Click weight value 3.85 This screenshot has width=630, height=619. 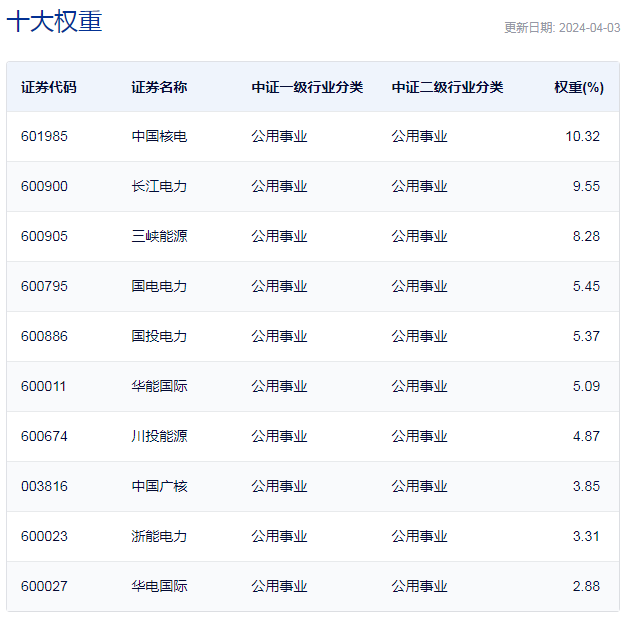pyautogui.click(x=586, y=486)
